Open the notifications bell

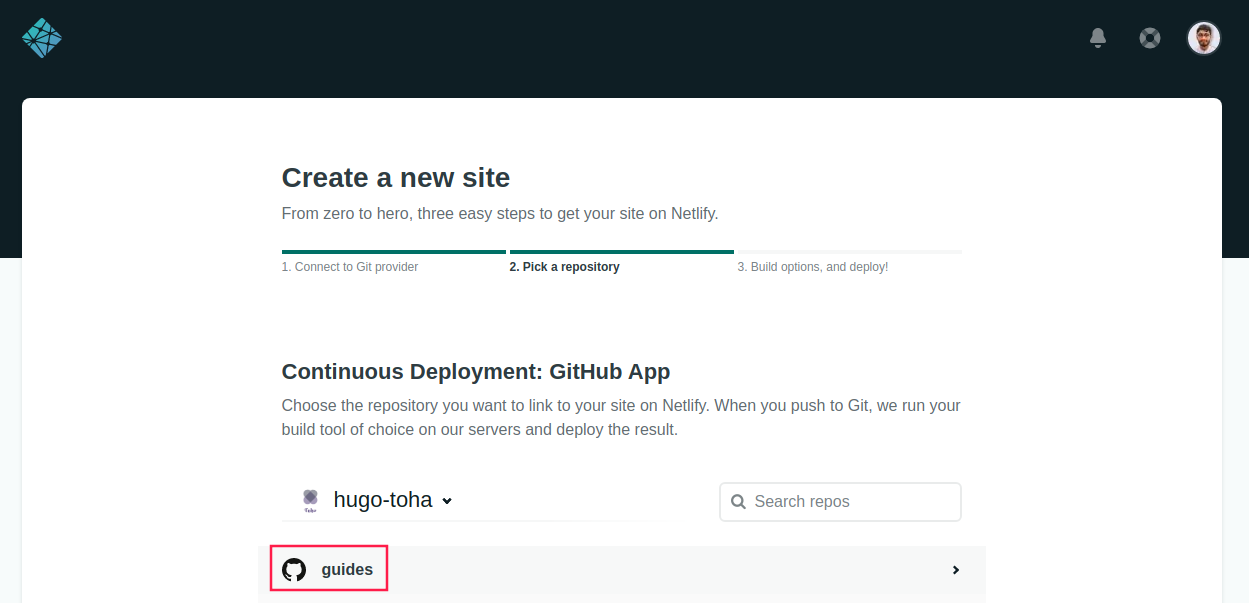tap(1098, 38)
